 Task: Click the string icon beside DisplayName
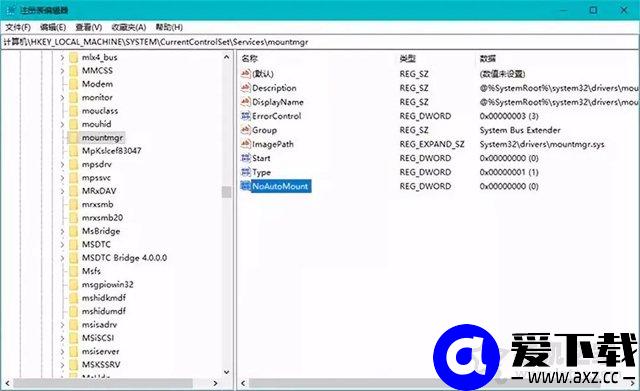[x=246, y=102]
